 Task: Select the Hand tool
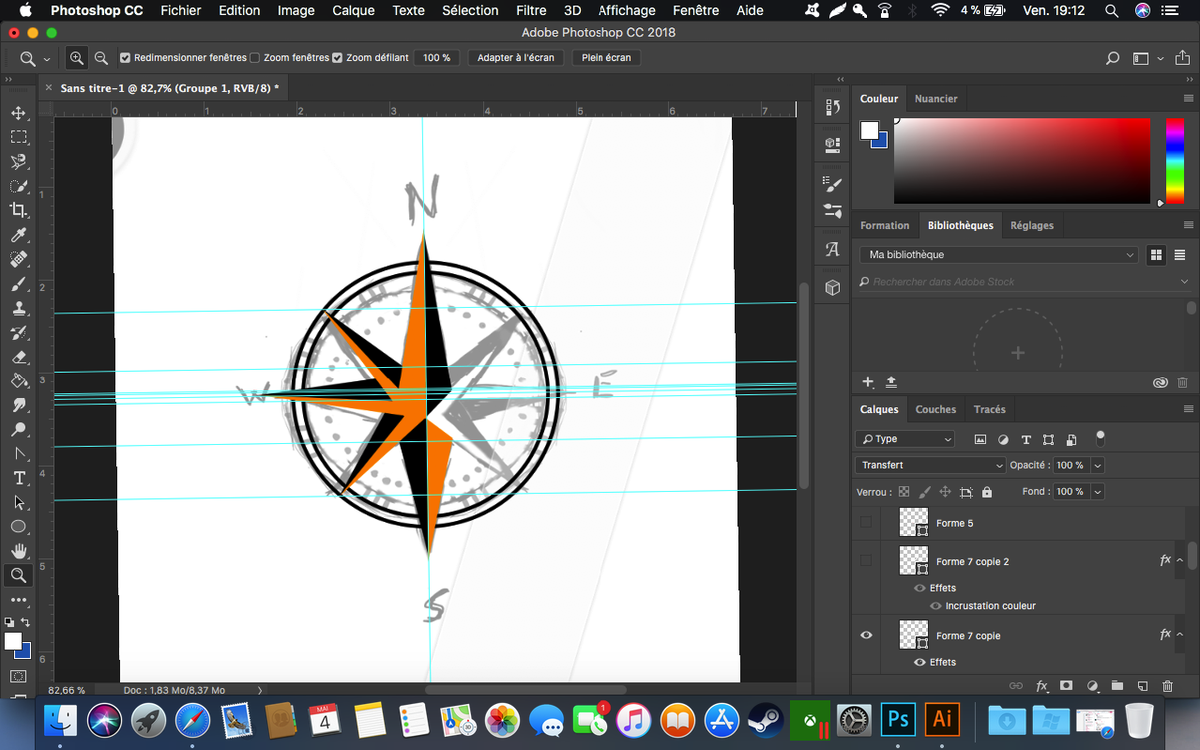(x=18, y=551)
